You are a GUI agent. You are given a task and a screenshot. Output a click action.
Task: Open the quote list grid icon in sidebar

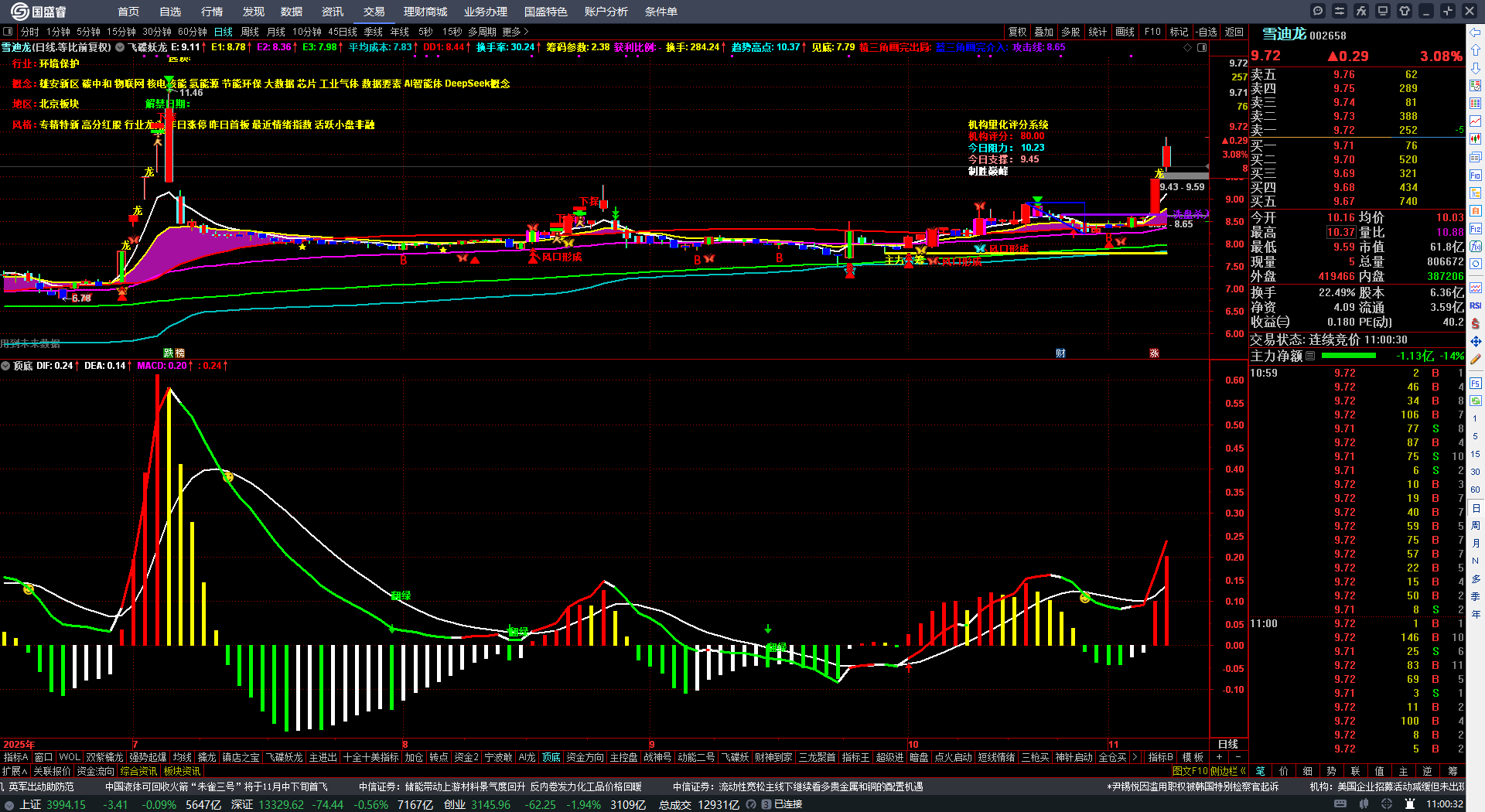pos(1476,104)
